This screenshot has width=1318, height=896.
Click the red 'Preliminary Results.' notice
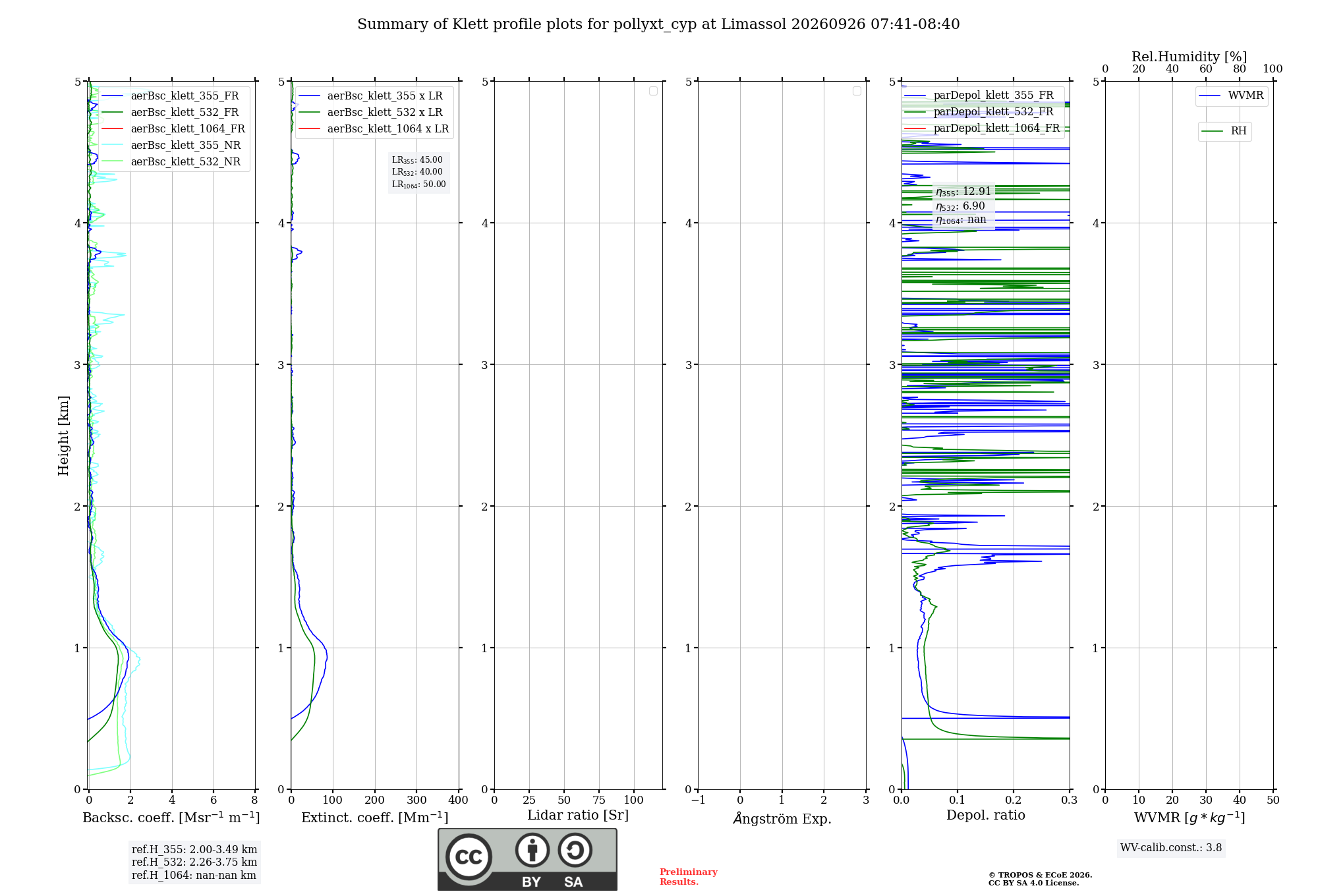(x=689, y=877)
